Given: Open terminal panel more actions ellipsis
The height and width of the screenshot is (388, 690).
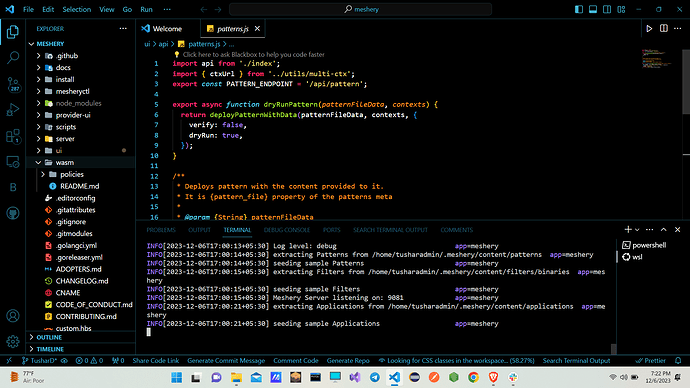Looking at the screenshot, I should 650,229.
